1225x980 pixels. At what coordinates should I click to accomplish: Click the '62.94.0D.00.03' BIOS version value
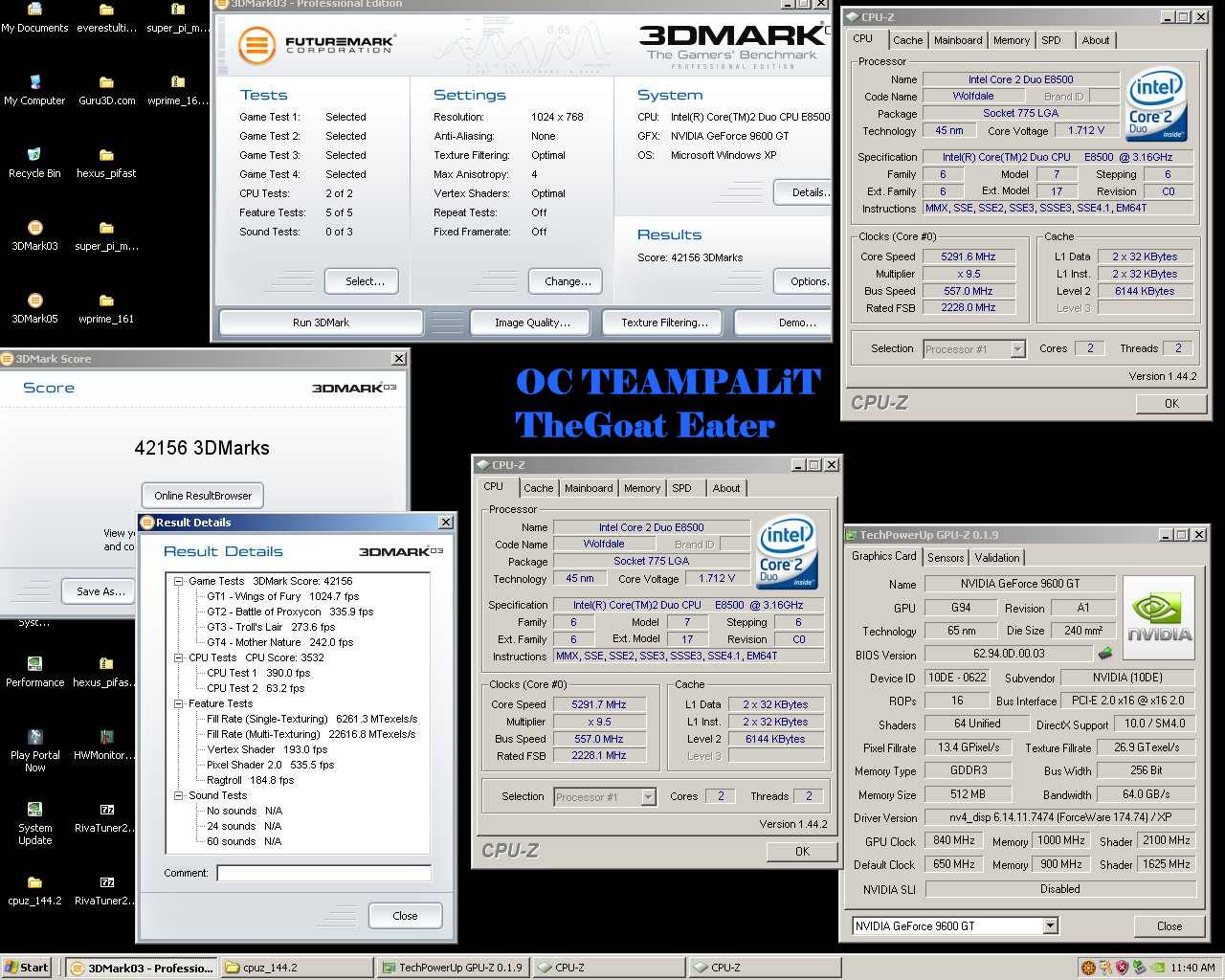click(x=1009, y=654)
